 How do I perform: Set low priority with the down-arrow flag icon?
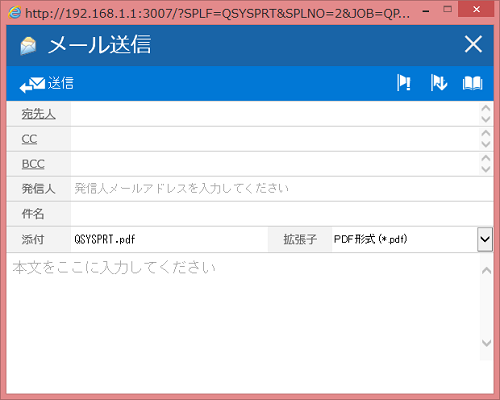pos(439,83)
